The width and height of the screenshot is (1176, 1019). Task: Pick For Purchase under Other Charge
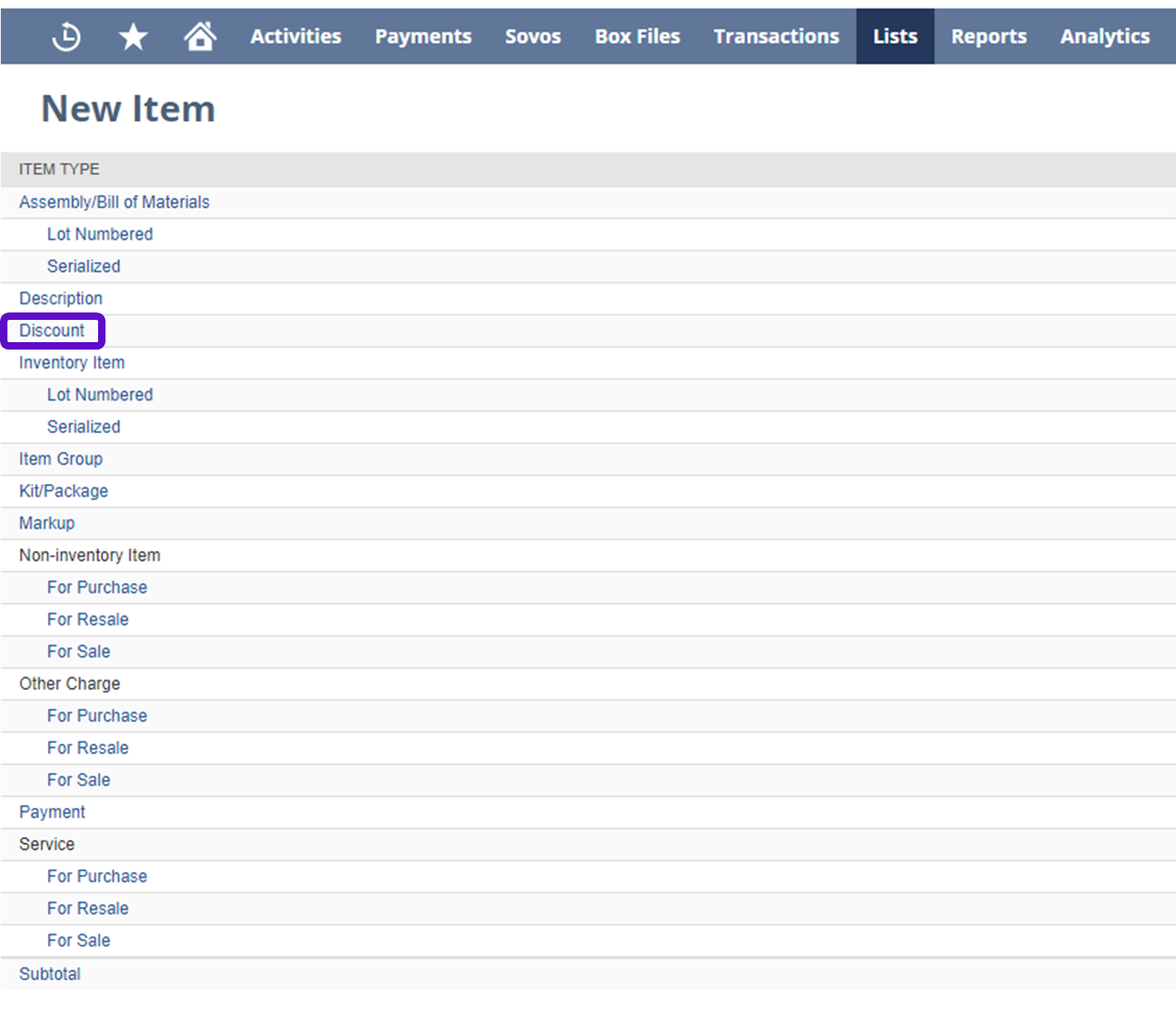click(x=96, y=716)
